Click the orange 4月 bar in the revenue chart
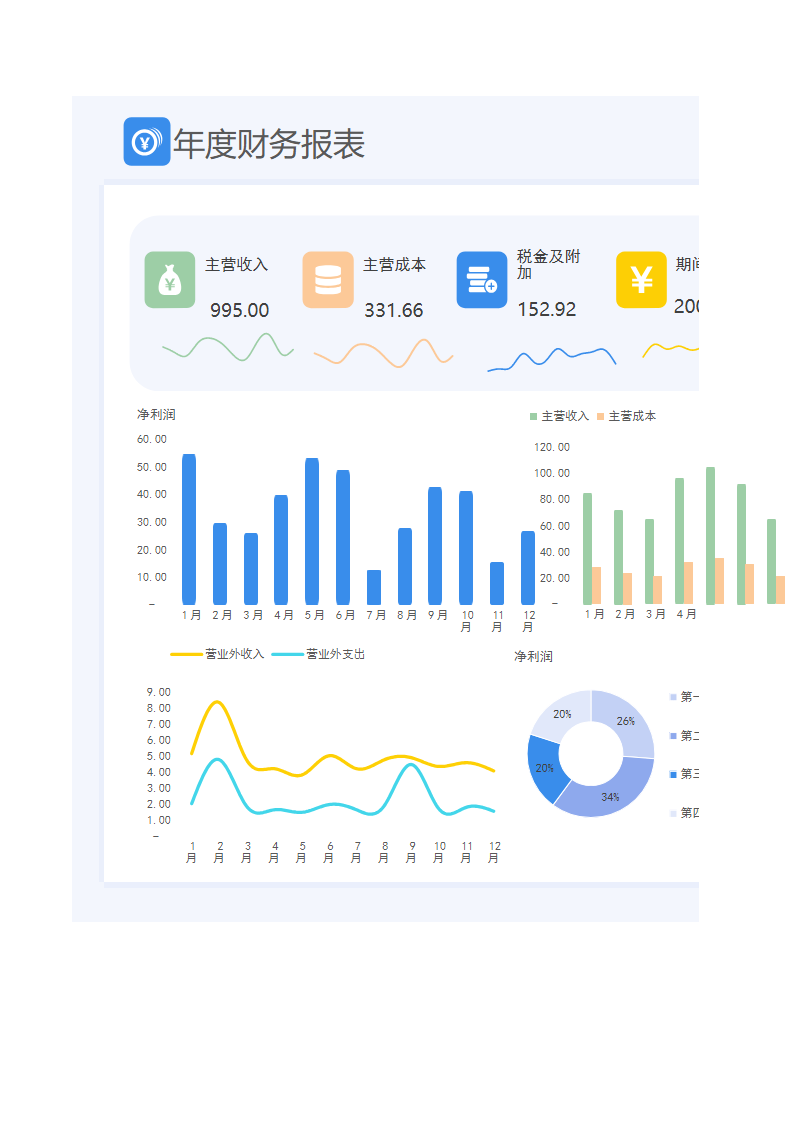Image resolution: width=795 pixels, height=1124 pixels. click(688, 583)
